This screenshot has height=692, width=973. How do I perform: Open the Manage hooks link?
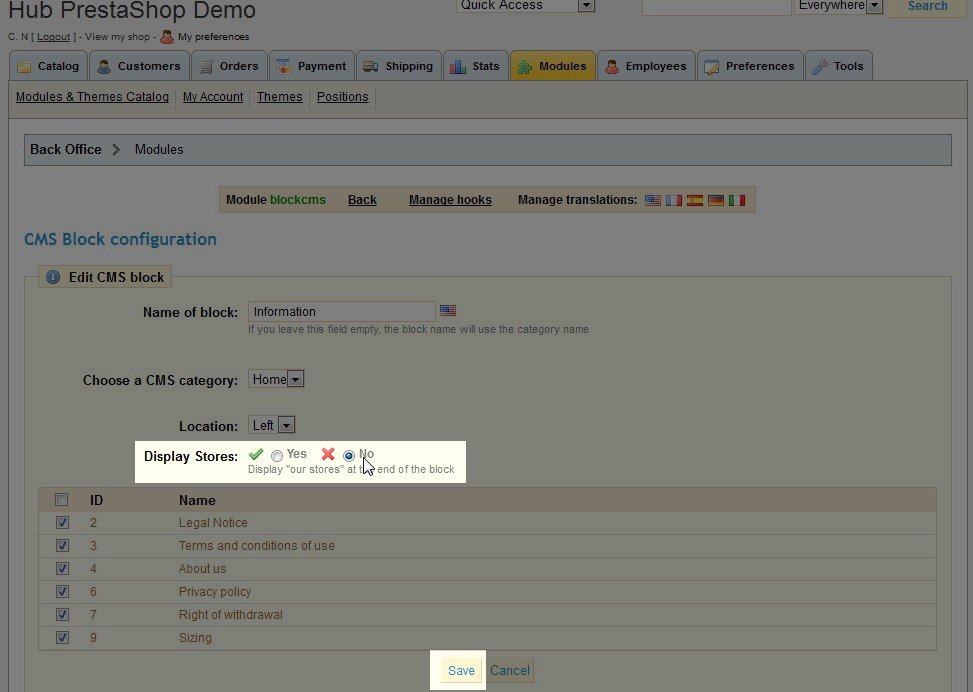coord(450,200)
